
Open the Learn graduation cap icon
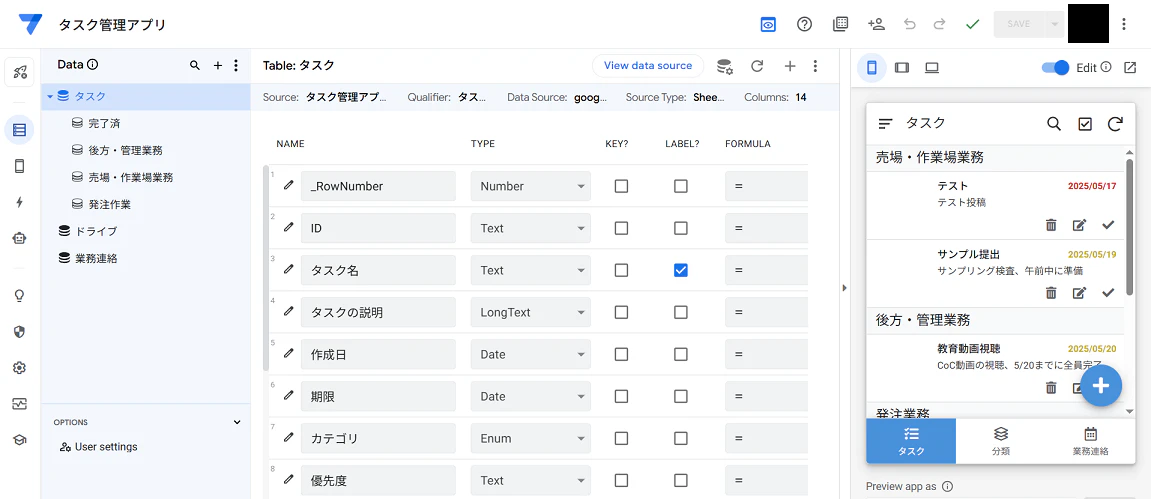pyautogui.click(x=20, y=440)
